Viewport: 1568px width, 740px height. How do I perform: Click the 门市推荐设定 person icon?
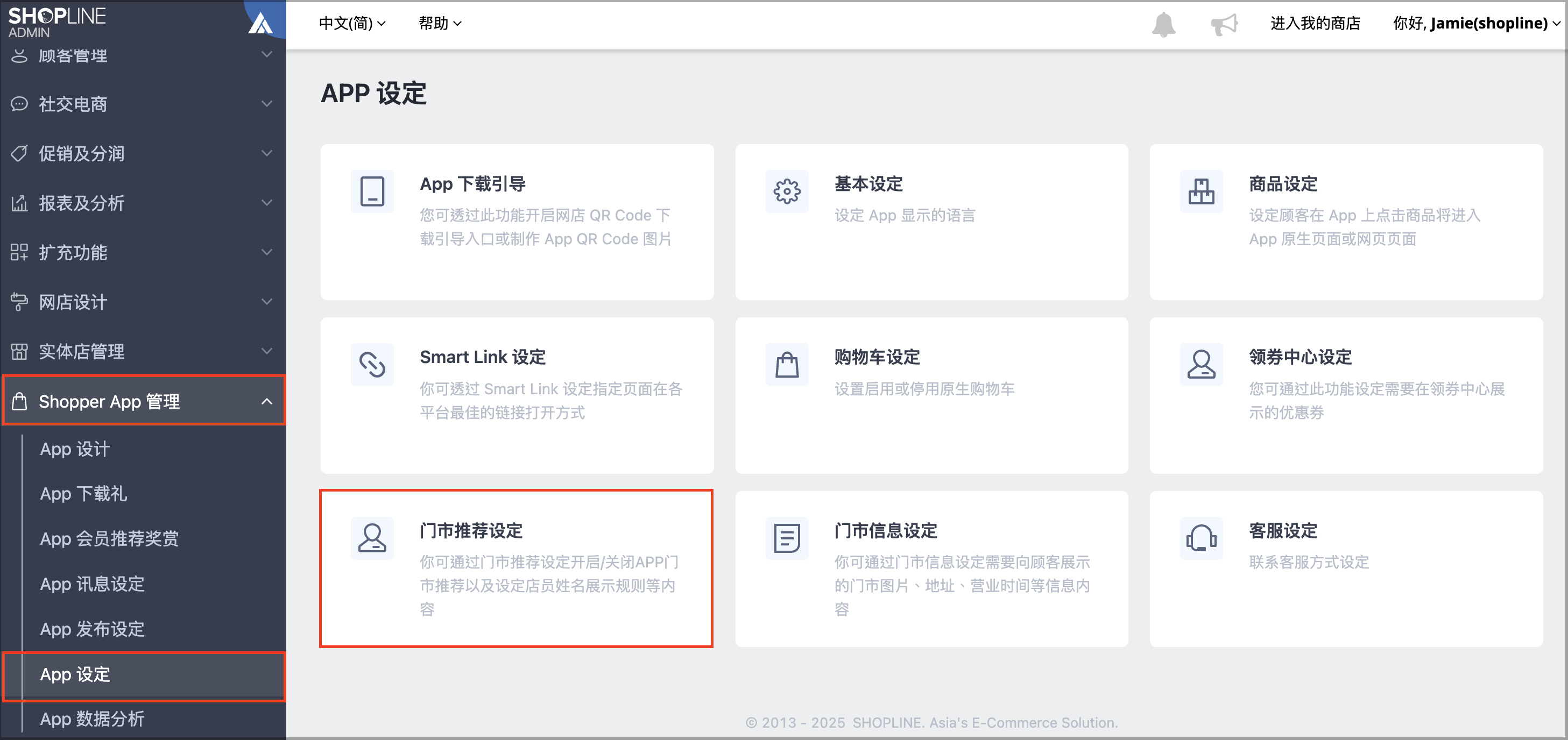pos(372,538)
